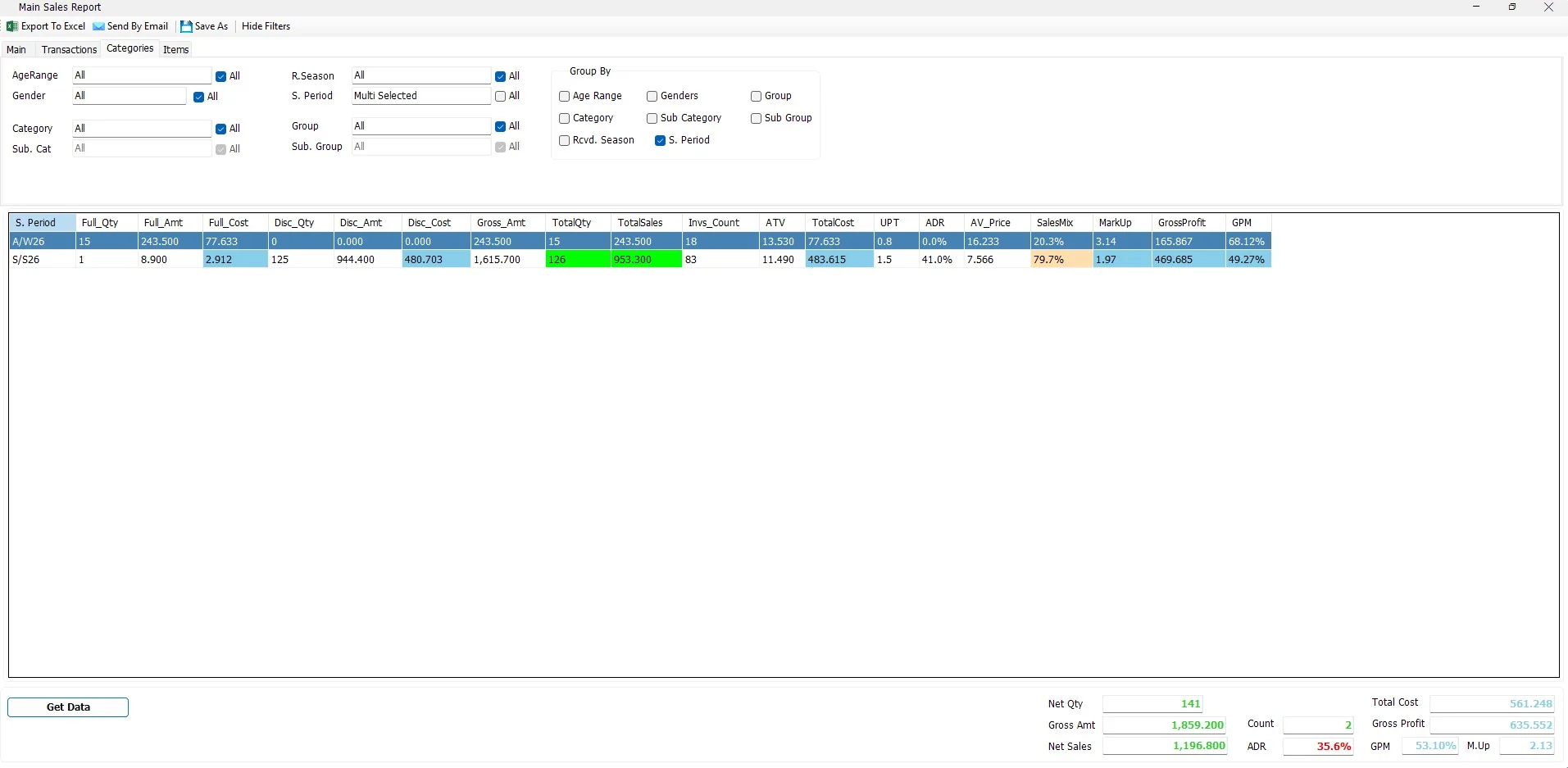Click the Gross Profit total field
1568x768 pixels.
(x=1492, y=725)
